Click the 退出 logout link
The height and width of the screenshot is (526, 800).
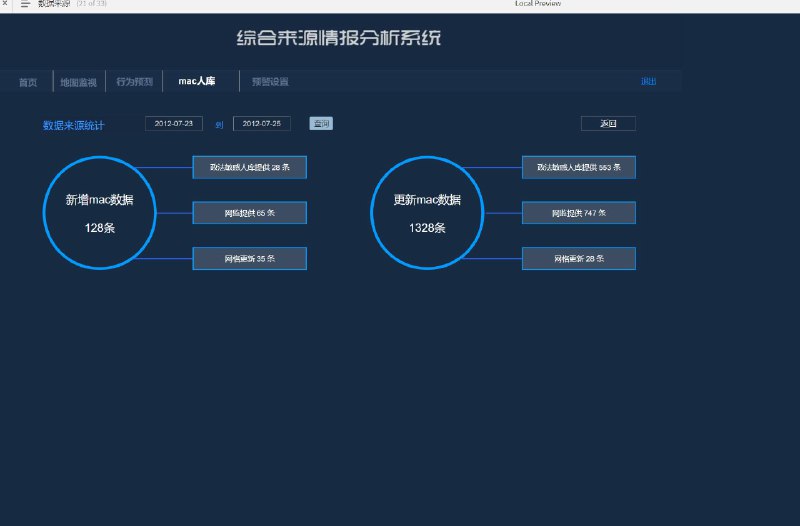click(648, 82)
